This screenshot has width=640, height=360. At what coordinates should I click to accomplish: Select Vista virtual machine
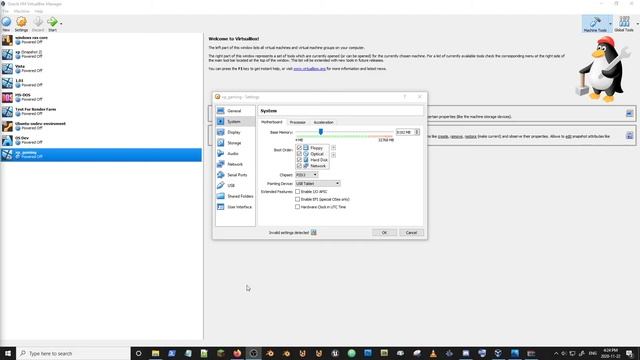(x=101, y=68)
